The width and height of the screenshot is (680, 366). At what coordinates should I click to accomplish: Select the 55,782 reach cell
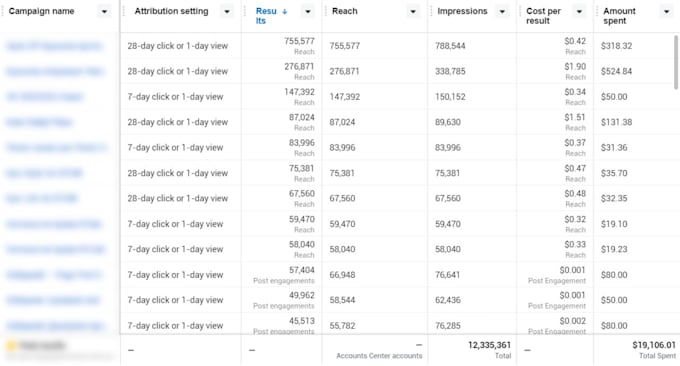342,326
